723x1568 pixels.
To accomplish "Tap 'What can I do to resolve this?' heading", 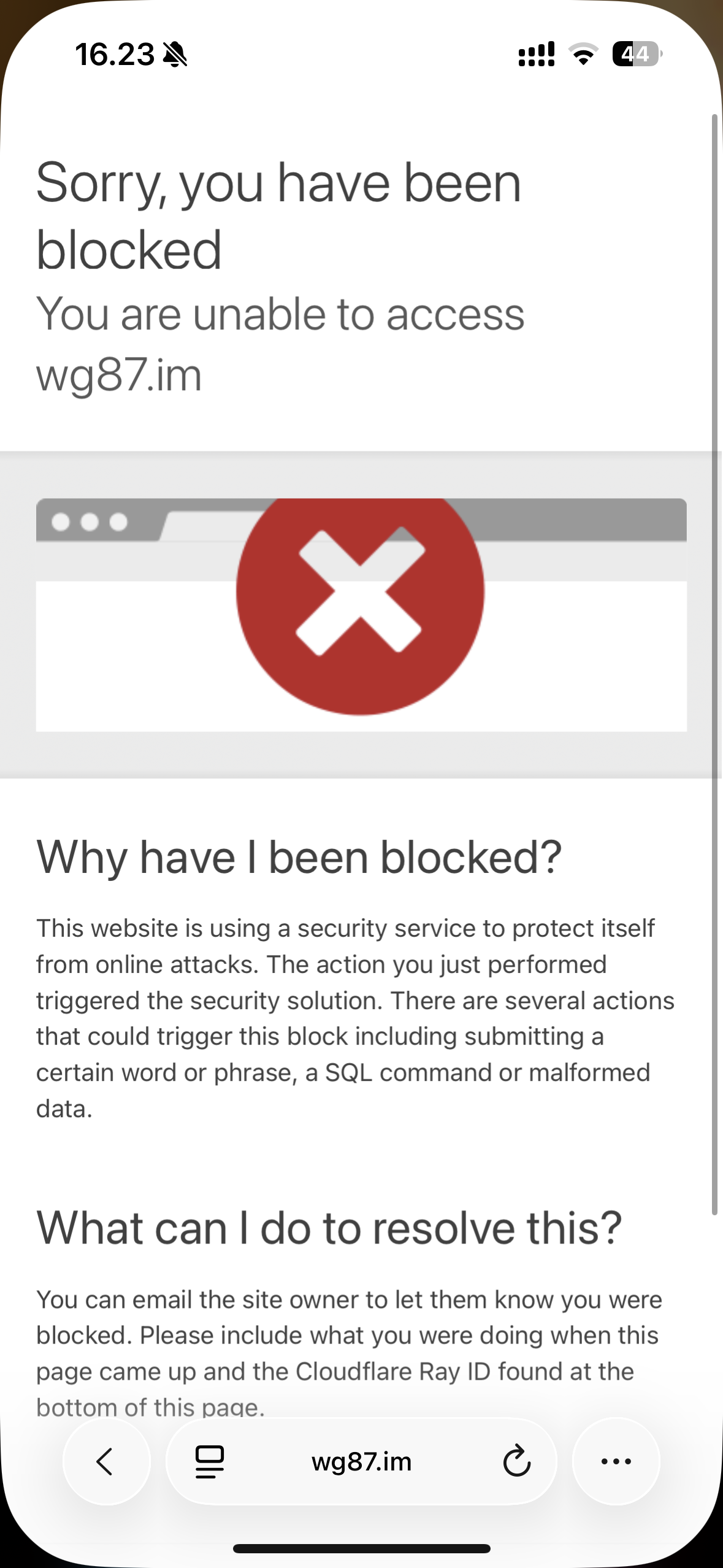I will pos(329,1228).
